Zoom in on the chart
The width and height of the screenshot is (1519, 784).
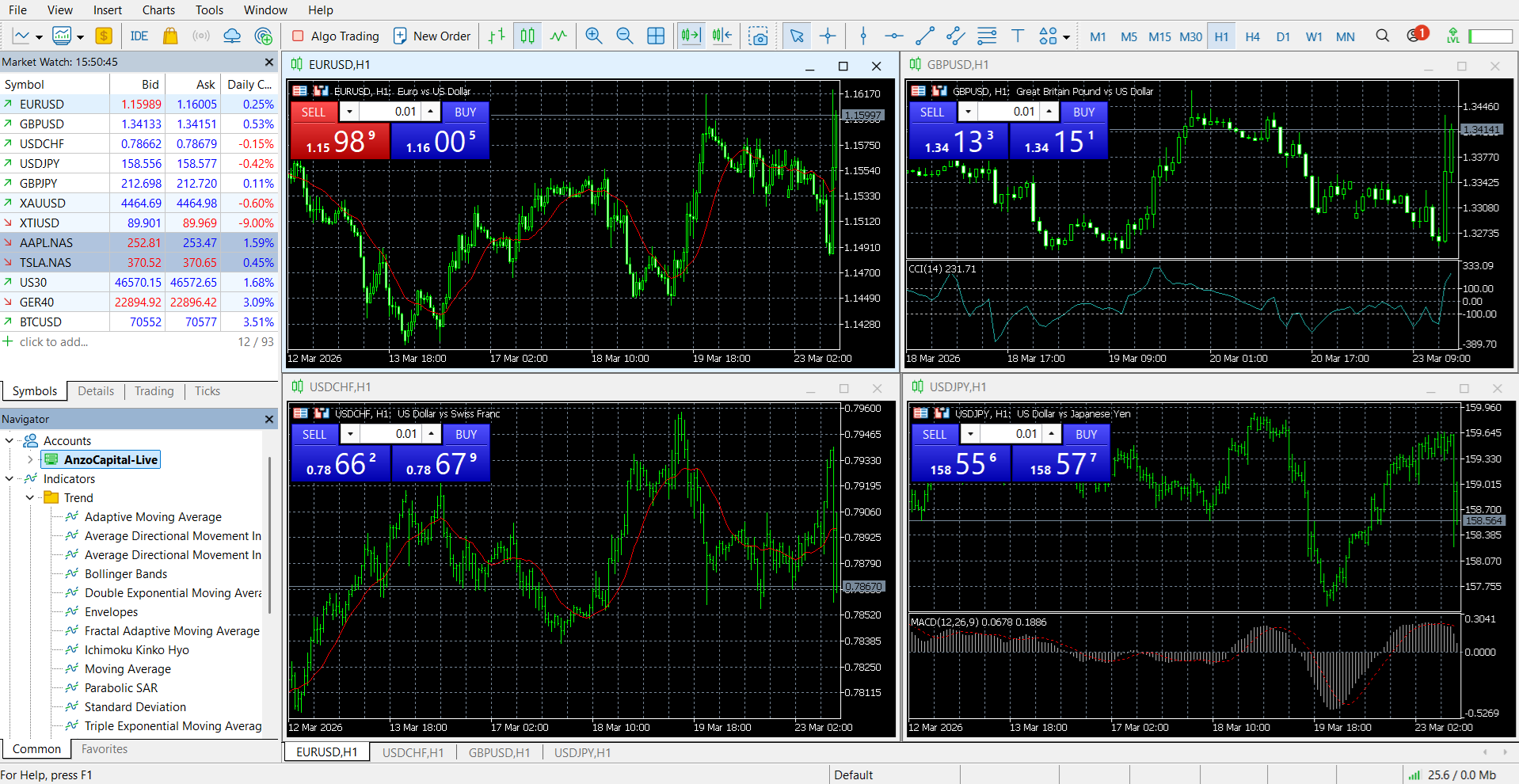coord(593,36)
